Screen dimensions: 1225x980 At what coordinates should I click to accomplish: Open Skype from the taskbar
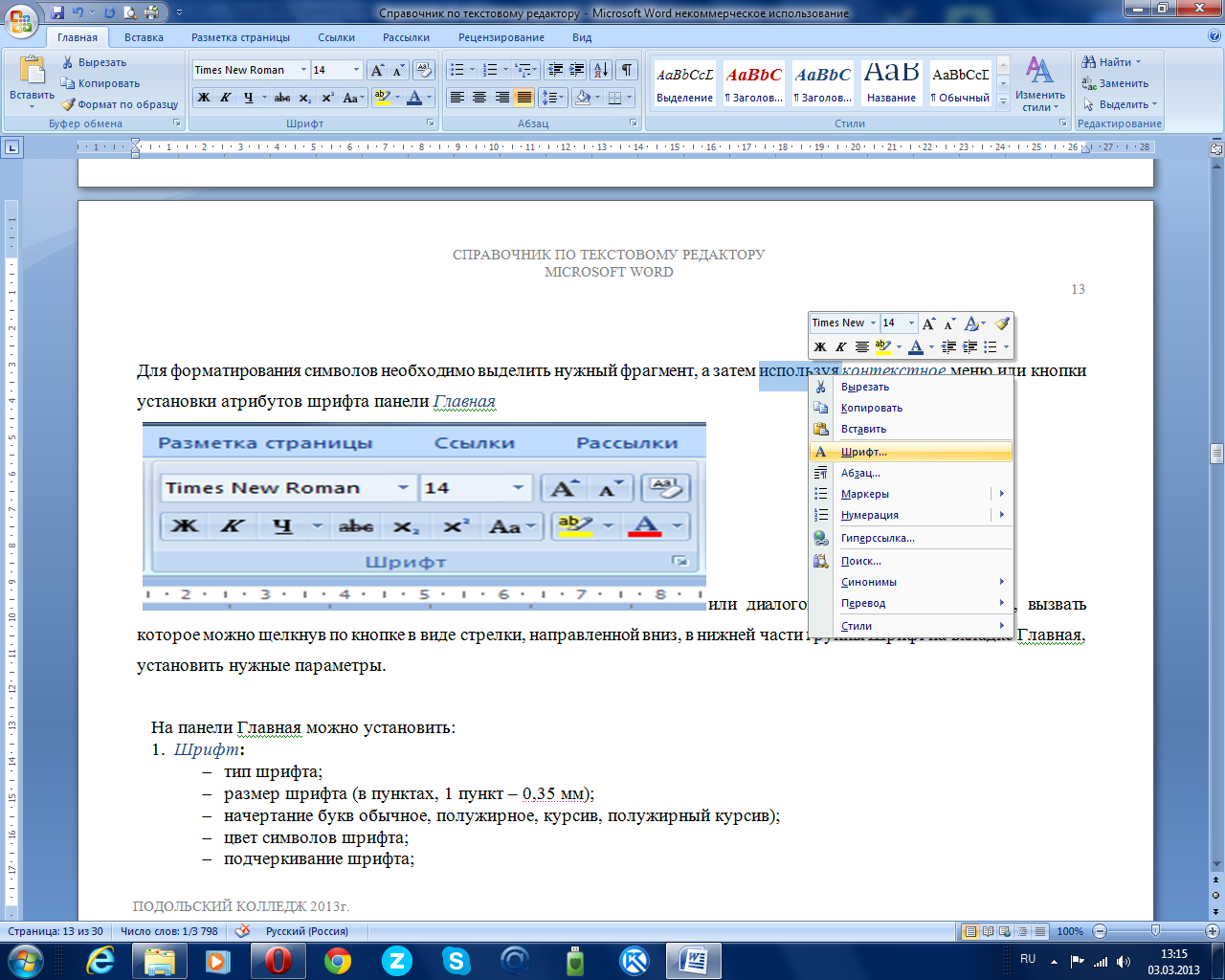point(457,960)
